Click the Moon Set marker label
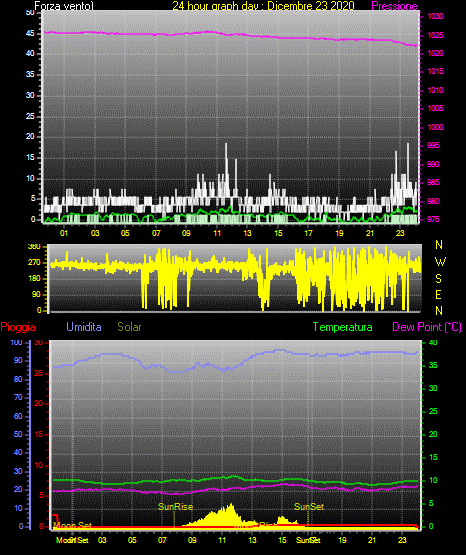 (73, 525)
